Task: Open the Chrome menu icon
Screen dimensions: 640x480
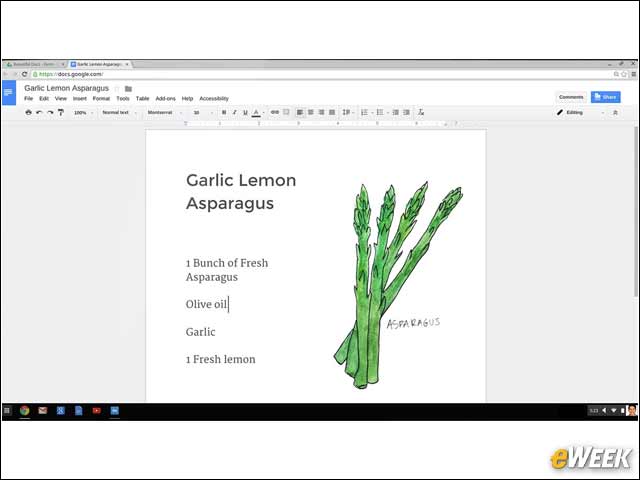Action: point(633,74)
